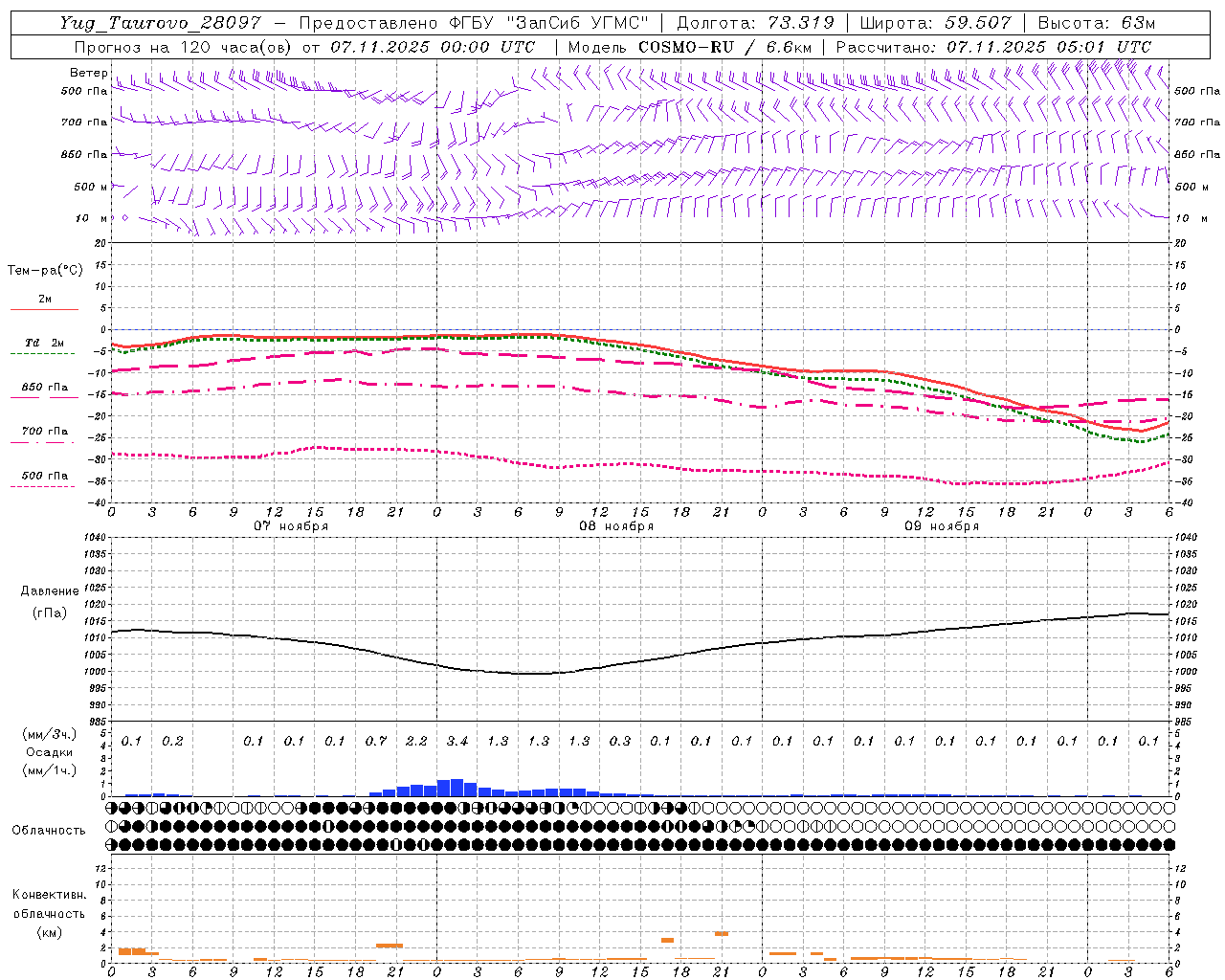The height and width of the screenshot is (980, 1225).
Task: Click the (гПа) unit under Давление
Action: click(x=50, y=613)
